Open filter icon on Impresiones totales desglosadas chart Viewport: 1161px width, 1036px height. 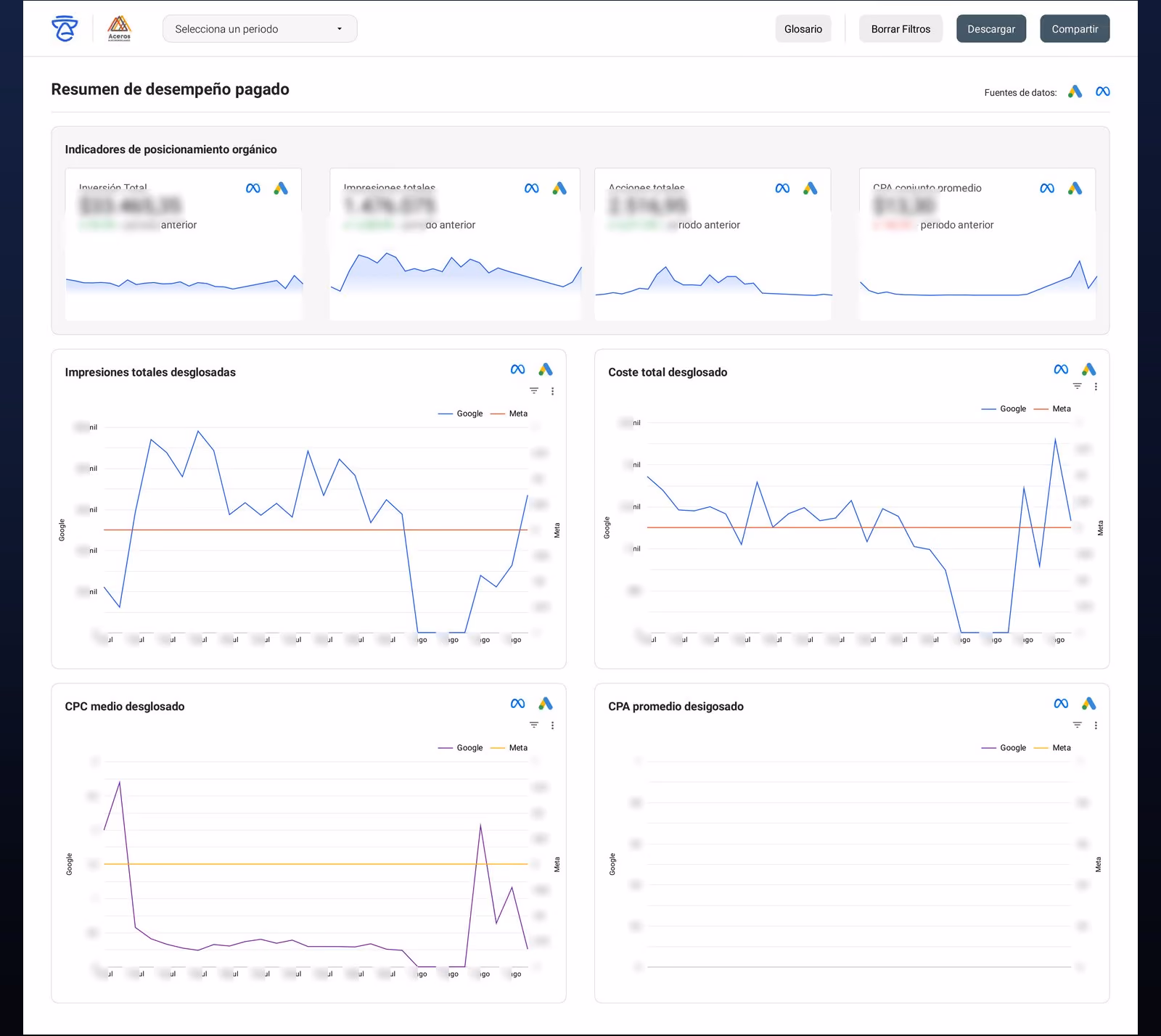[x=534, y=390]
